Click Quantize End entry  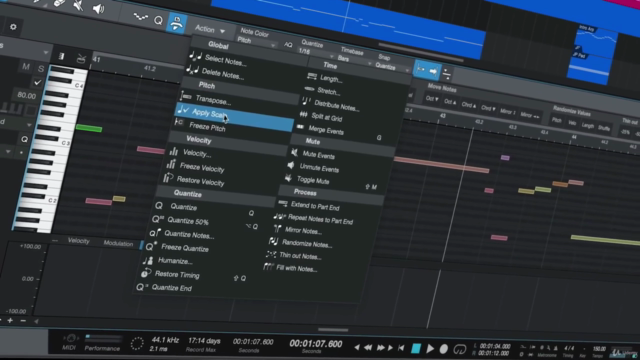tap(171, 288)
